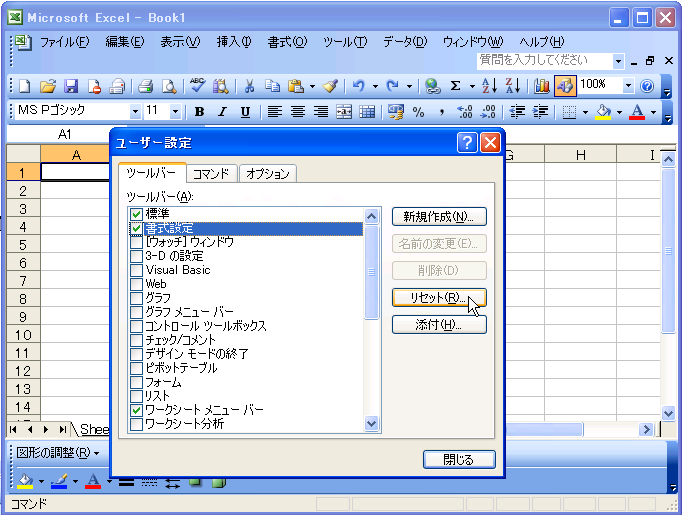
Task: Open the font size dropdown
Action: (175, 112)
